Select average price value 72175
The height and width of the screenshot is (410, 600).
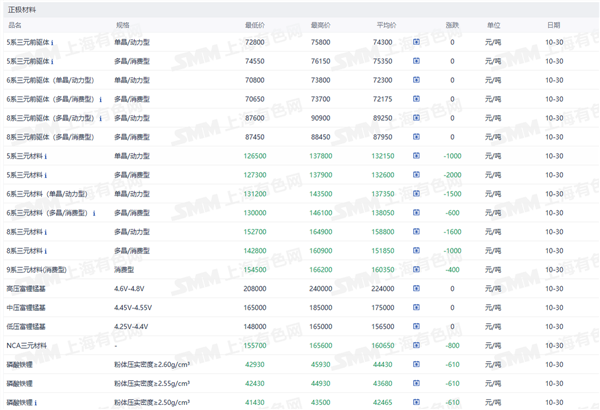(x=383, y=99)
